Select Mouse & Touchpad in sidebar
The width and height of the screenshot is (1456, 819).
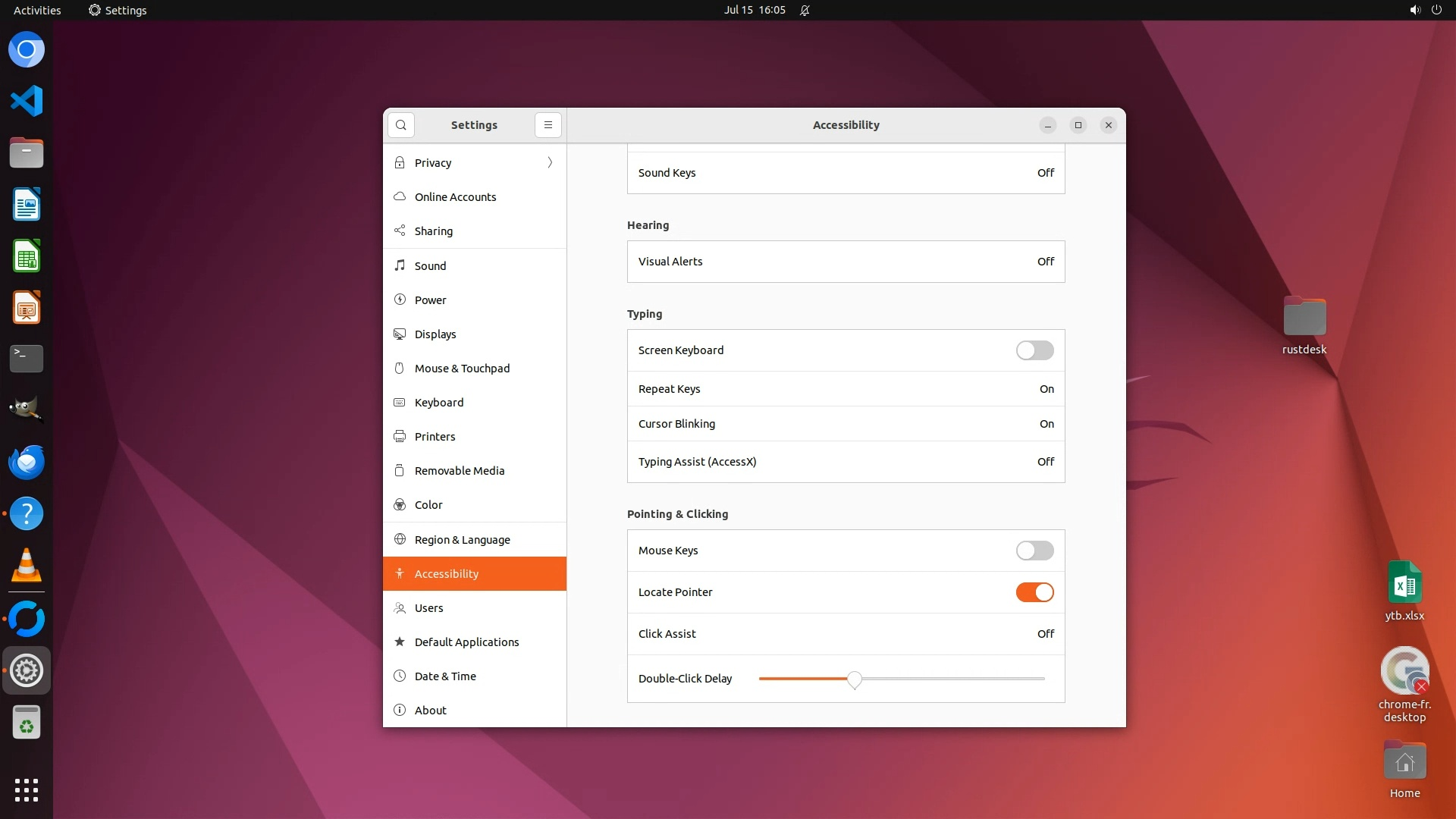(462, 369)
